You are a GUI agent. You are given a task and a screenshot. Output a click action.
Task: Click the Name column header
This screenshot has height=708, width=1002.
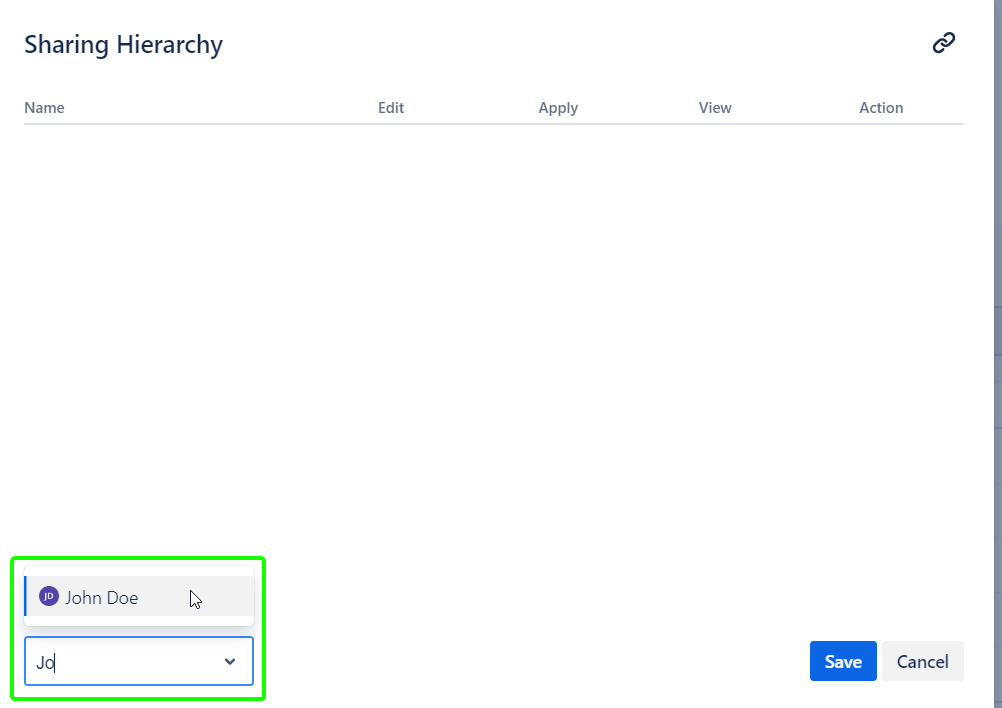(x=44, y=108)
